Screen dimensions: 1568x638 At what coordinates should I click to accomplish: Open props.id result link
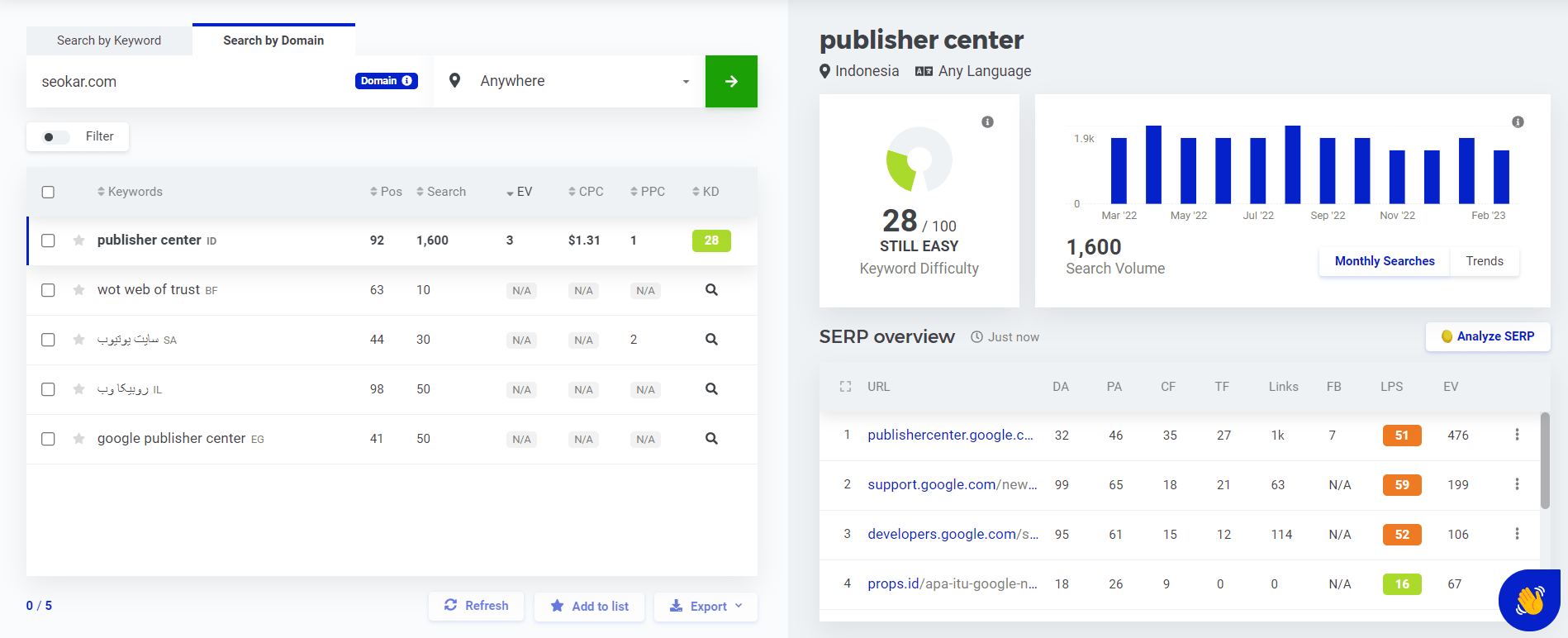pos(953,583)
